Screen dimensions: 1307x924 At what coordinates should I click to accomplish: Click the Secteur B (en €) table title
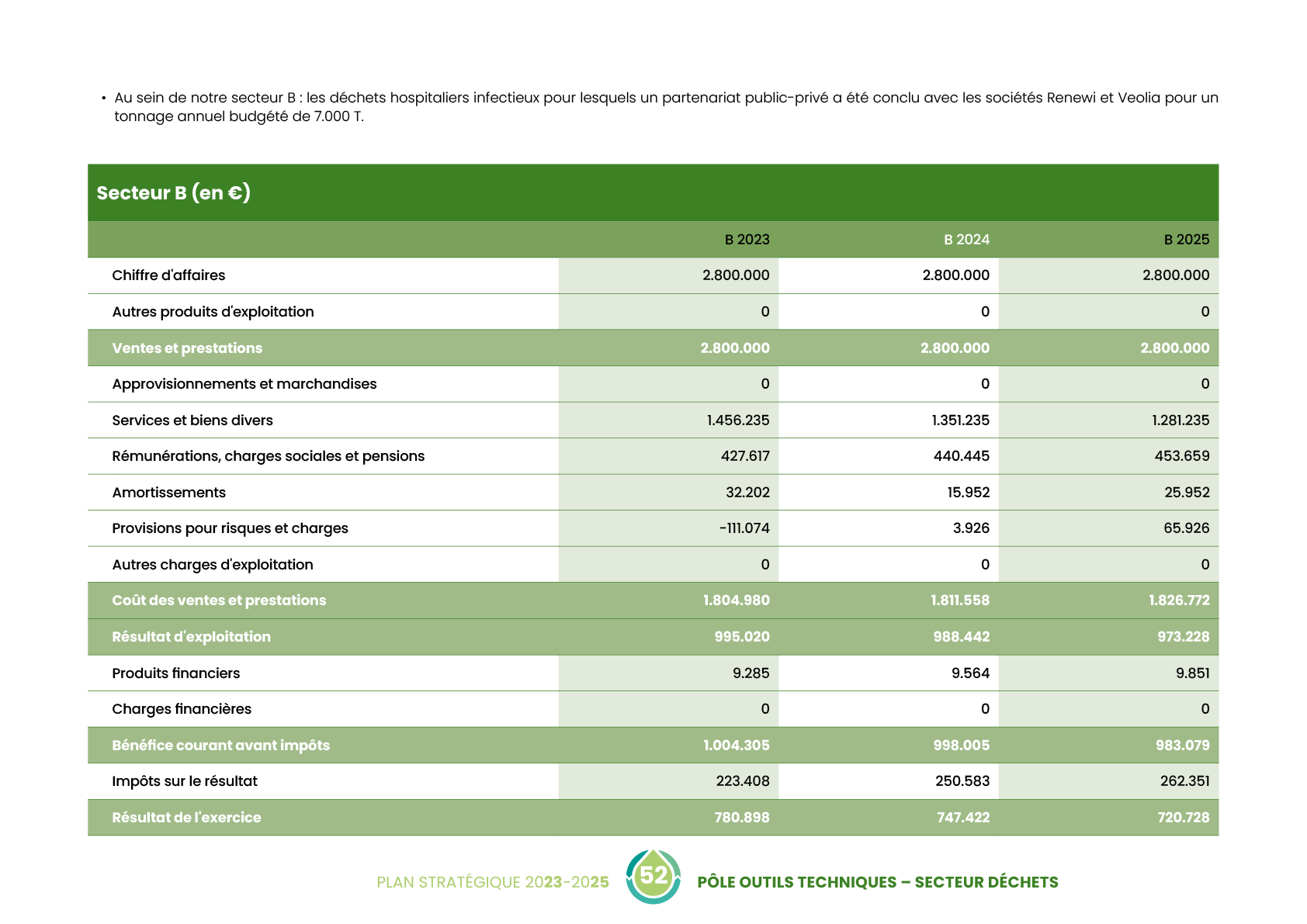173,192
